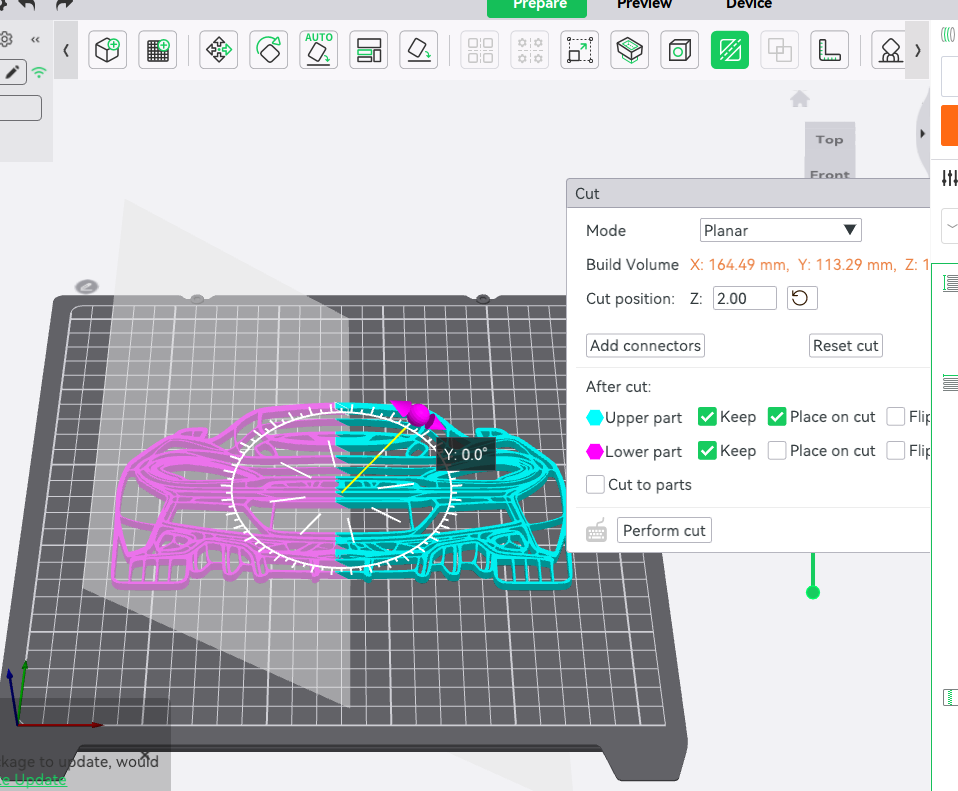This screenshot has width=958, height=791.
Task: Click the Cut position Z input field
Action: pos(744,299)
